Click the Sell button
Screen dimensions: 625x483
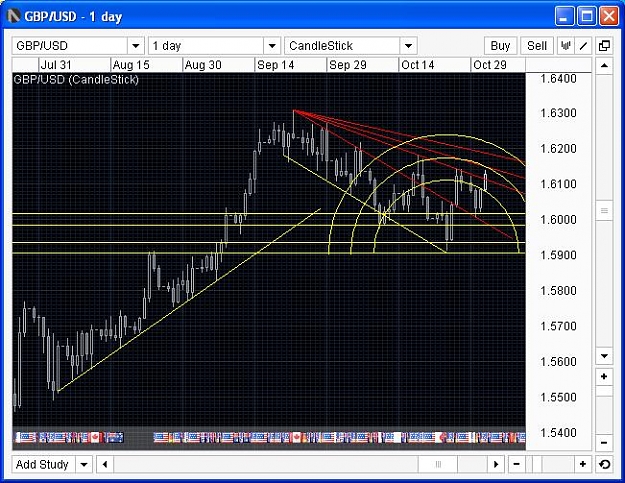(x=537, y=46)
